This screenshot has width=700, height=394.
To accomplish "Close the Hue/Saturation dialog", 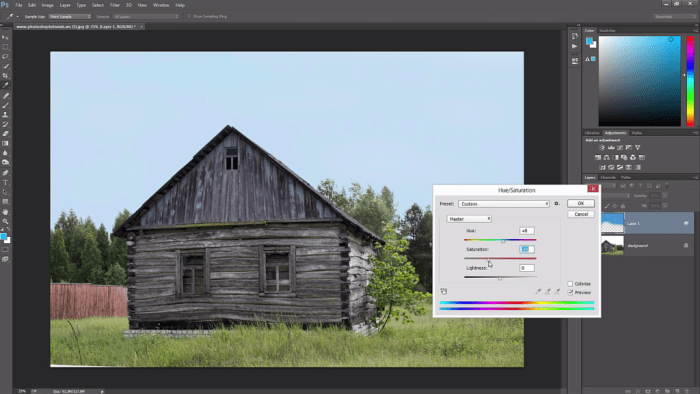I will point(593,189).
